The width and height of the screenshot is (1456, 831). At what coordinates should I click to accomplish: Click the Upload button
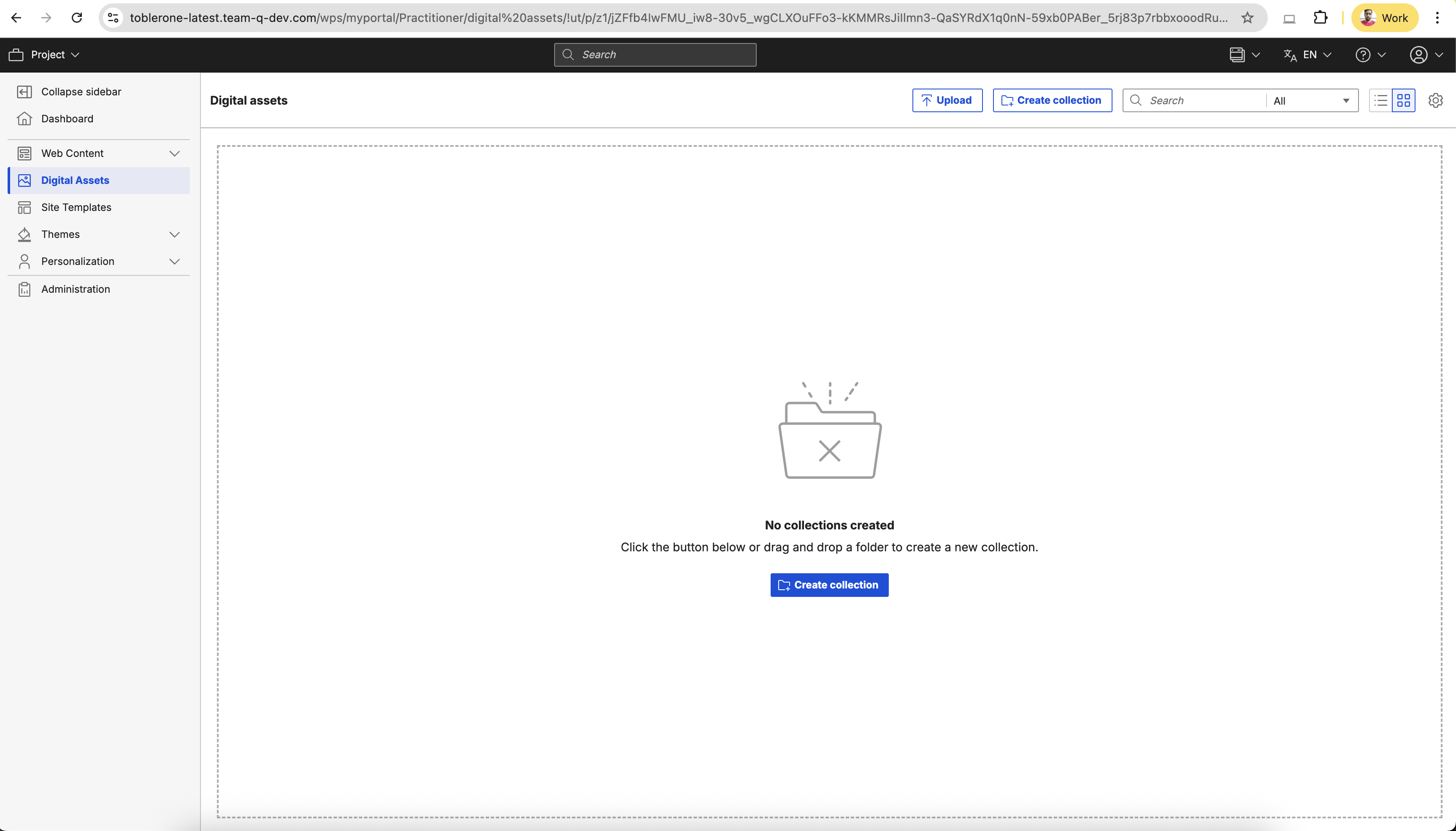tap(947, 100)
